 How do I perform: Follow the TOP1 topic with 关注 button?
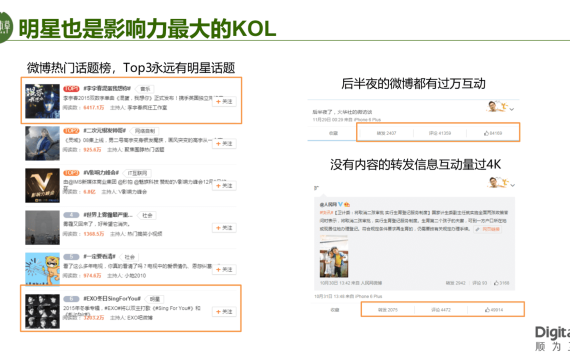(224, 101)
